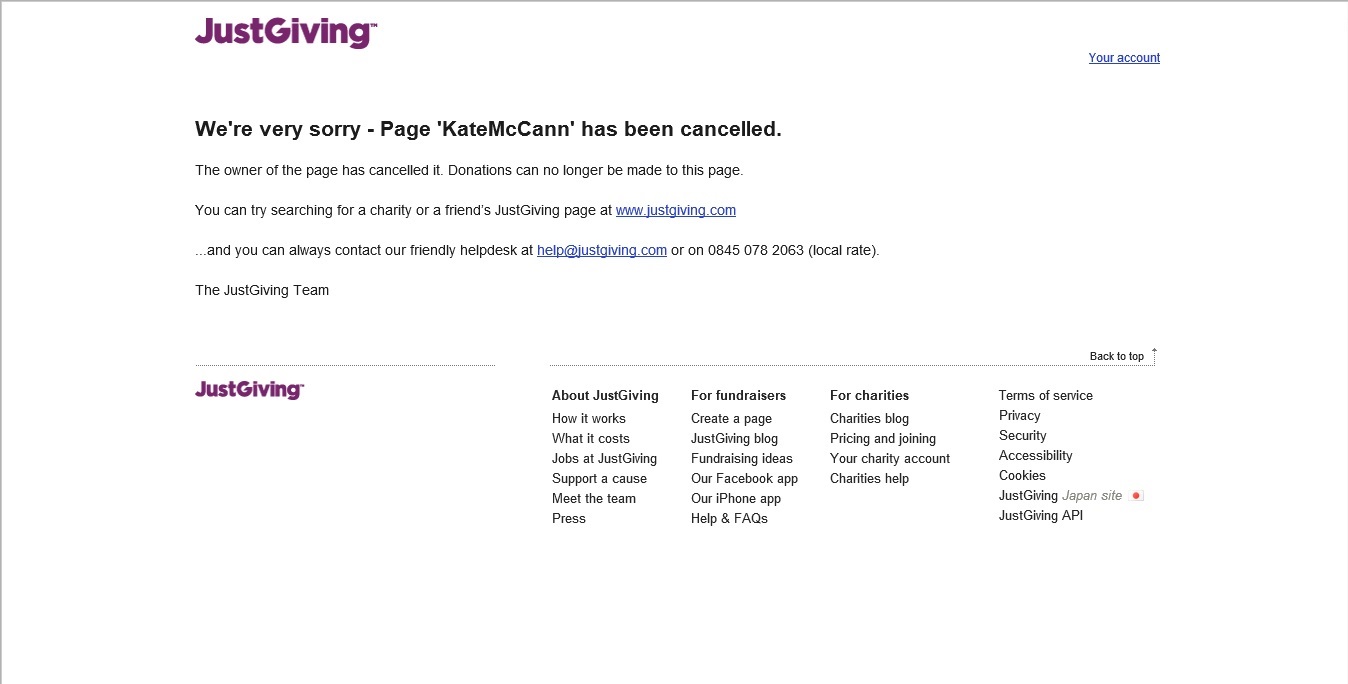Click the Back to top arrow
1348x684 pixels.
point(1154,355)
